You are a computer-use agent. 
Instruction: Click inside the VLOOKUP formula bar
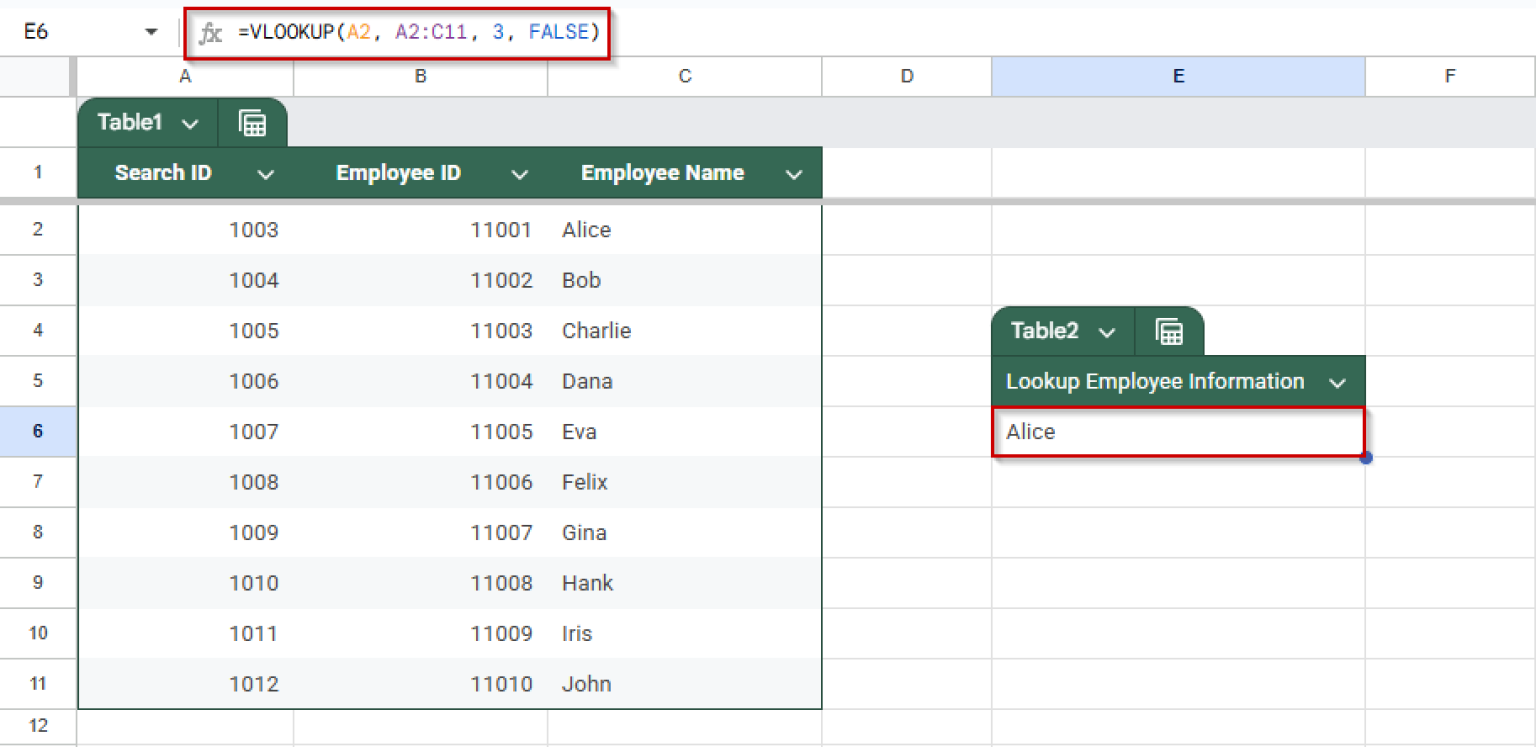[420, 32]
